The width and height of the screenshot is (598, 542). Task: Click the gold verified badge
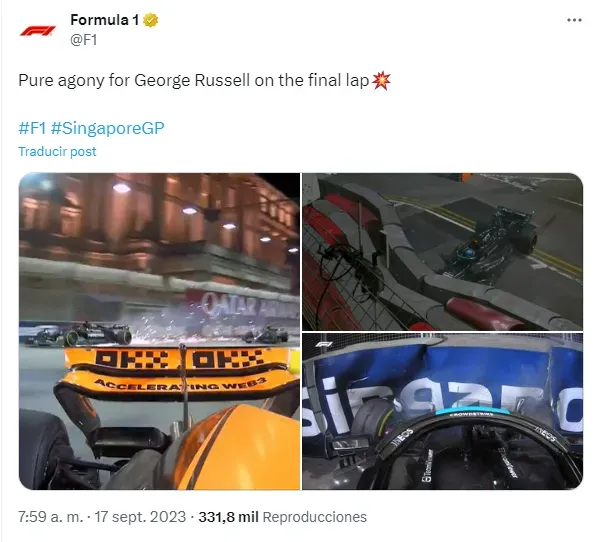150,20
